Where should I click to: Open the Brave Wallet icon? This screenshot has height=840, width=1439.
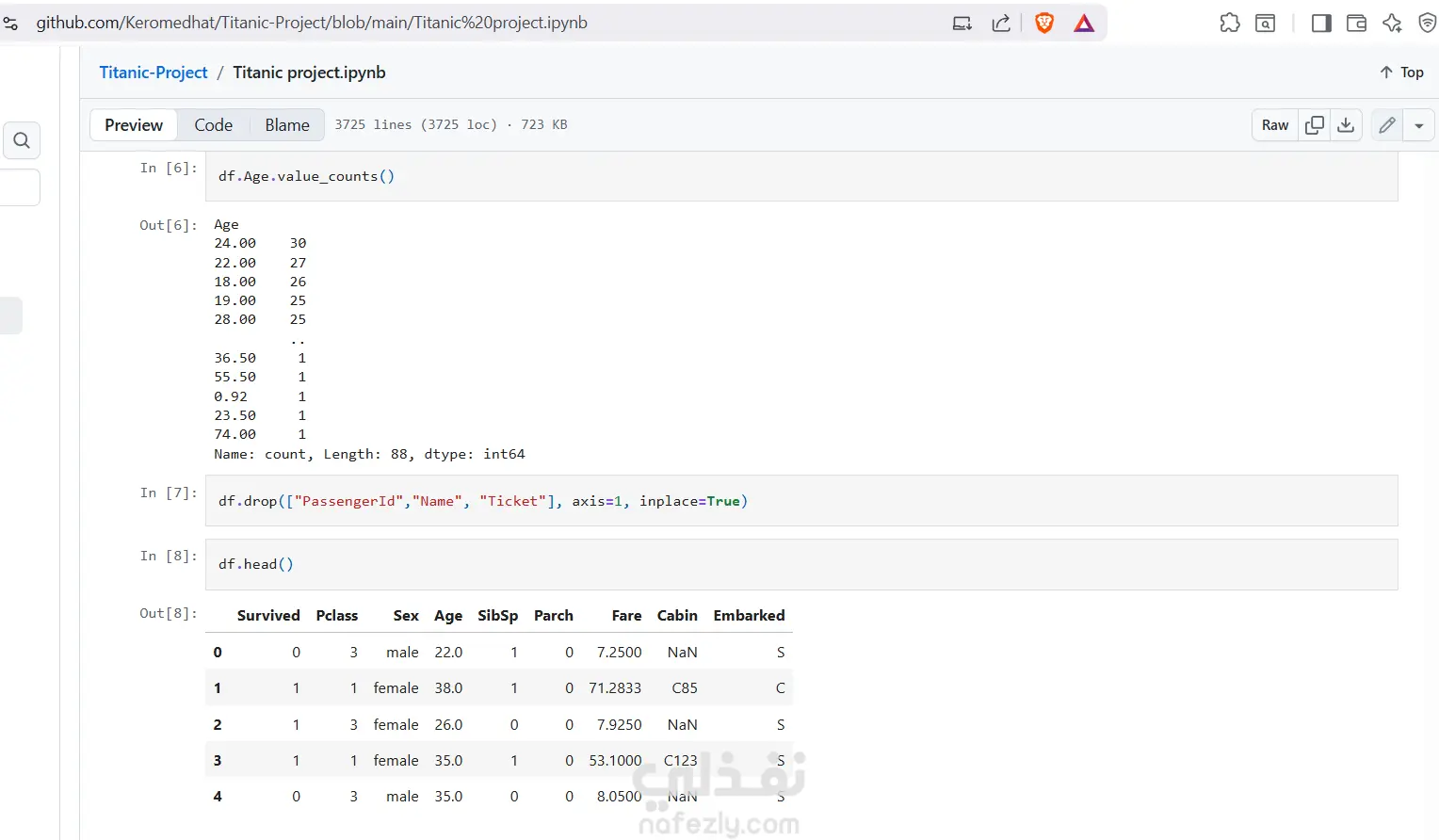1356,24
